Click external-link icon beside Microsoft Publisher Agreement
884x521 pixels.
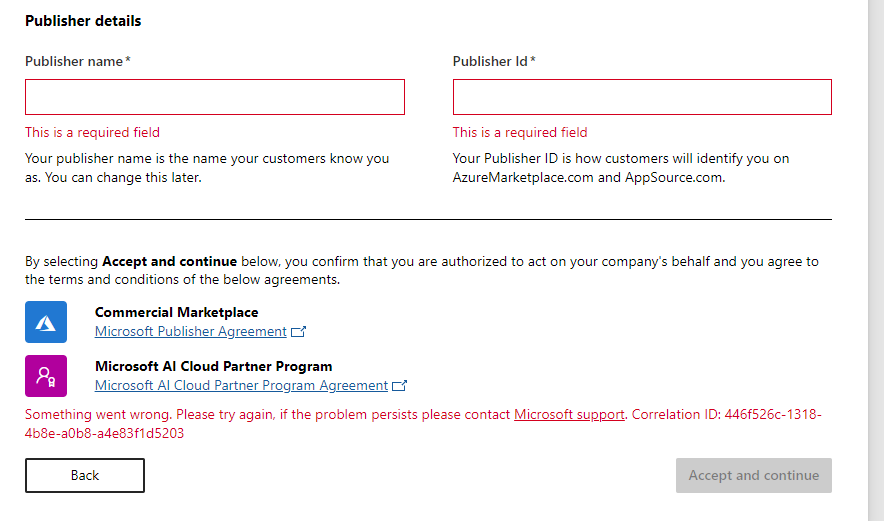298,332
